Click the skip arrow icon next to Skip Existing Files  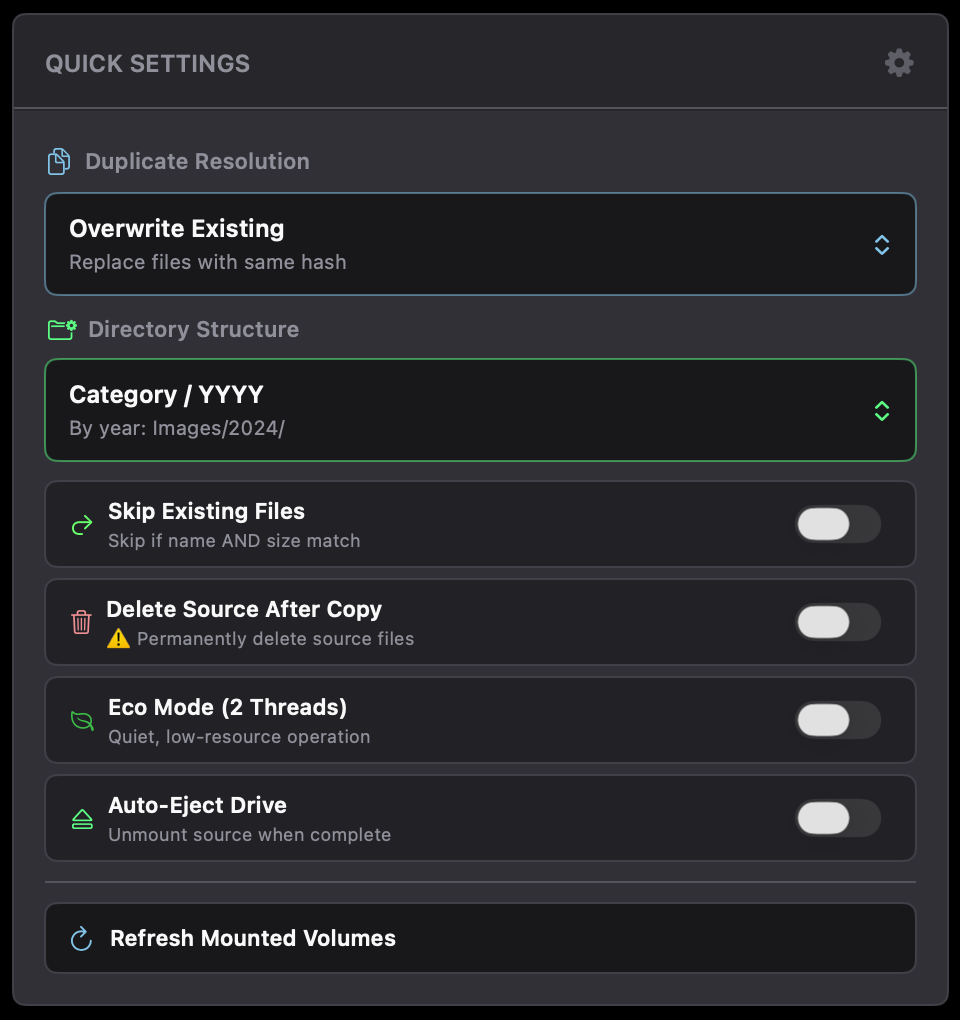[81, 524]
